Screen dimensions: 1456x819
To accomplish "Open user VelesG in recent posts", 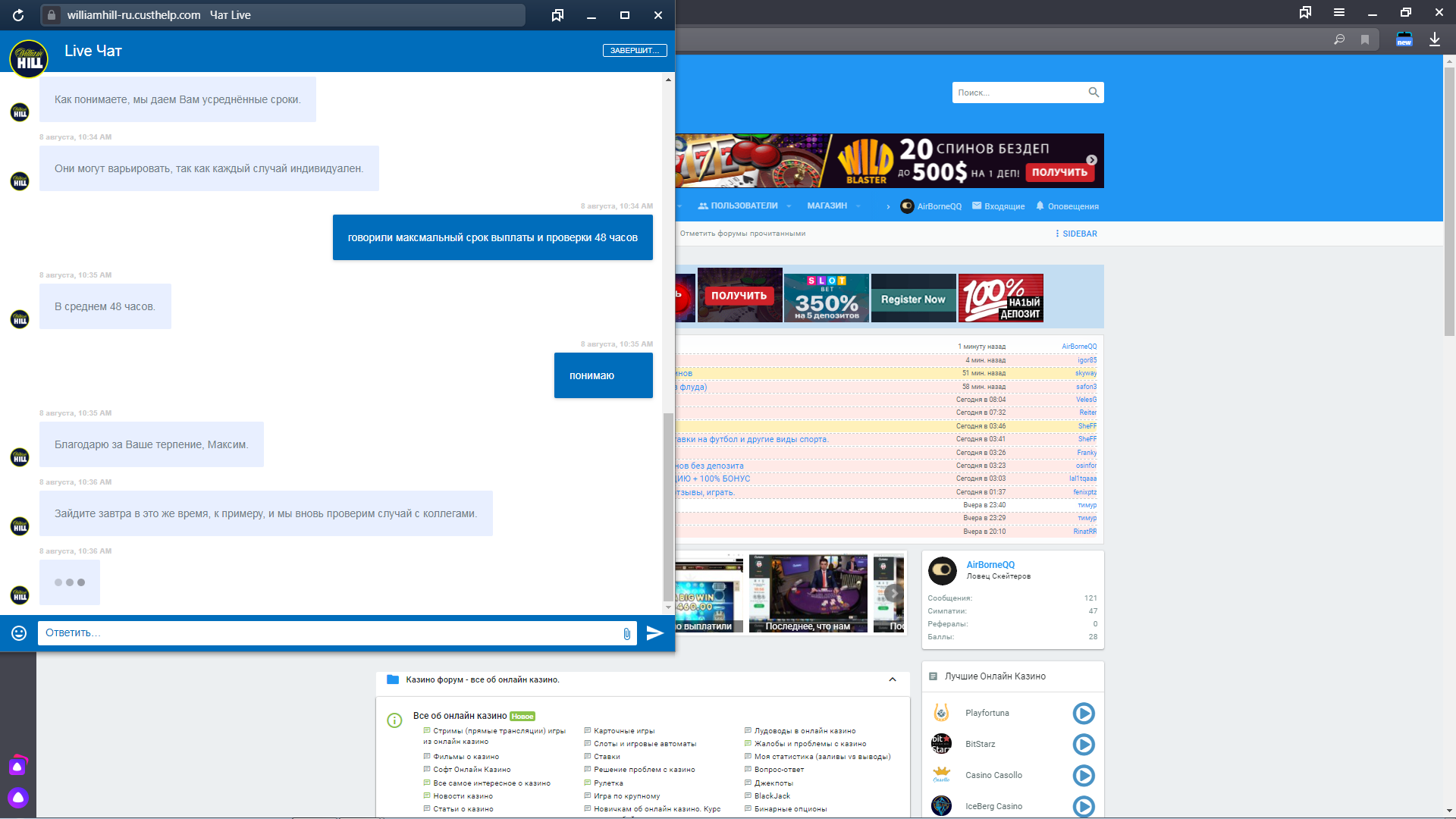I will pyautogui.click(x=1086, y=400).
